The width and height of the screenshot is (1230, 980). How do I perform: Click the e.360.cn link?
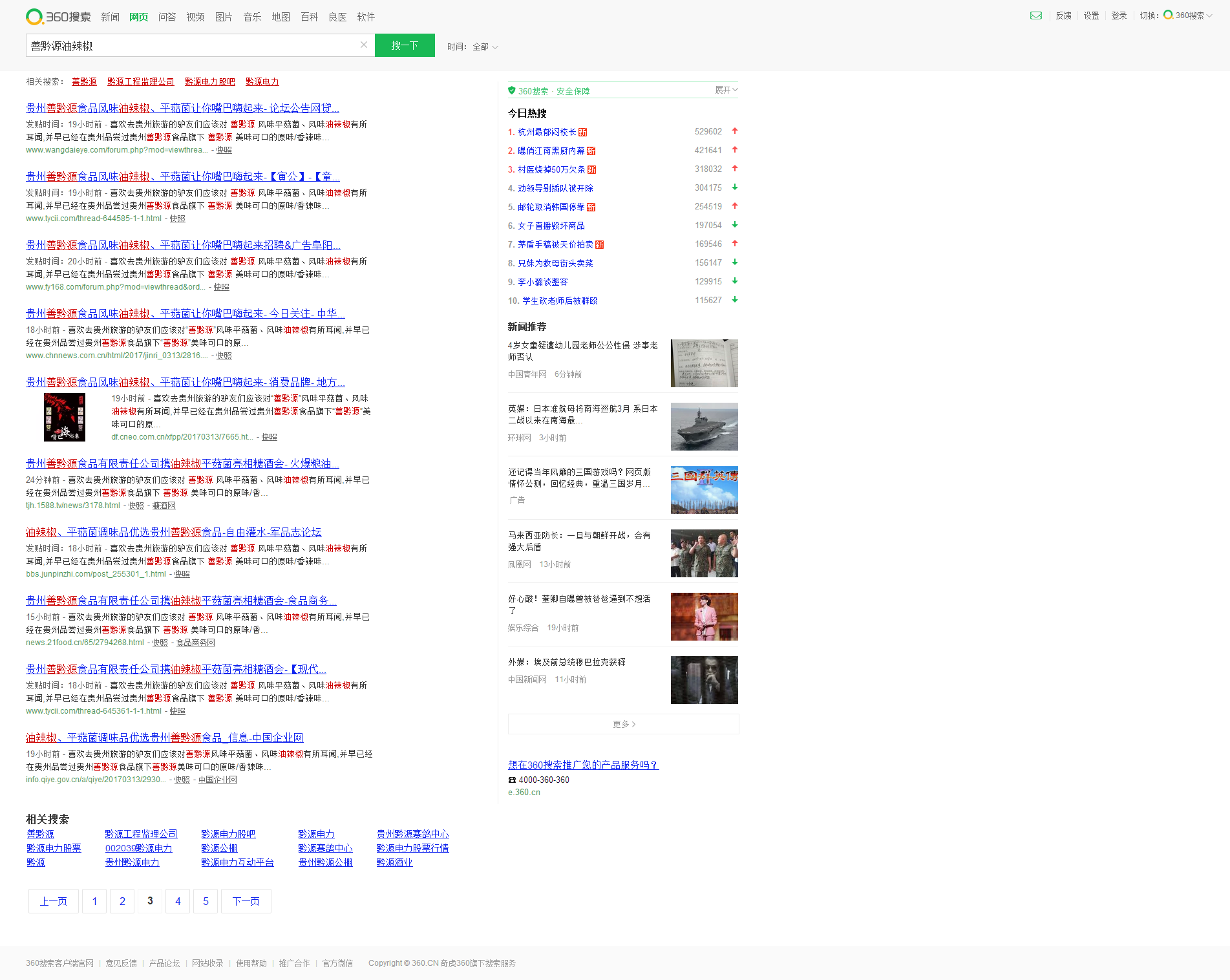[524, 793]
